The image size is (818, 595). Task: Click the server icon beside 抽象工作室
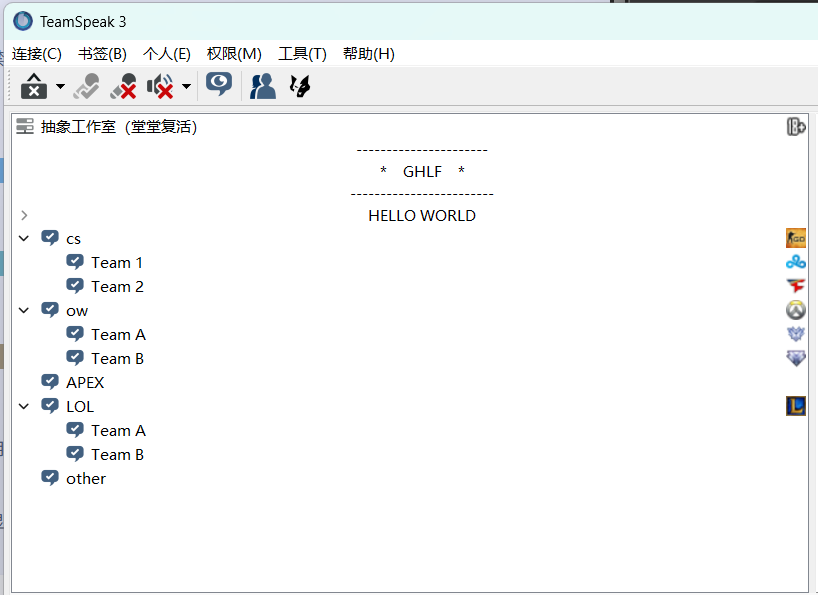coord(25,126)
